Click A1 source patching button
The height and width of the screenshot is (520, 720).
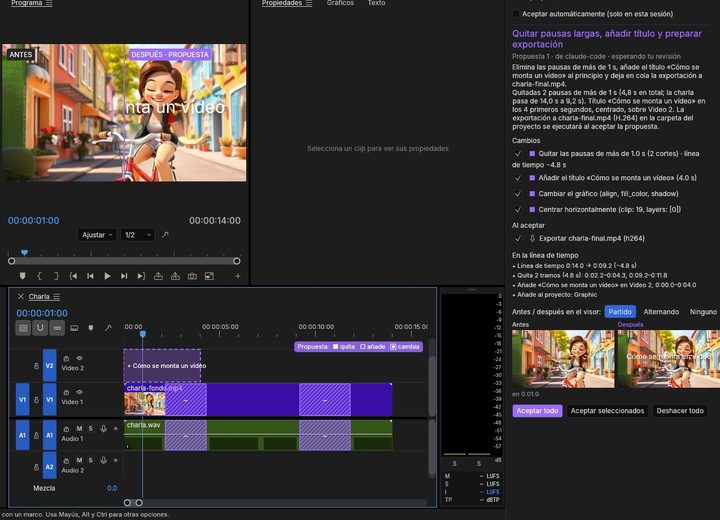tap(22, 435)
